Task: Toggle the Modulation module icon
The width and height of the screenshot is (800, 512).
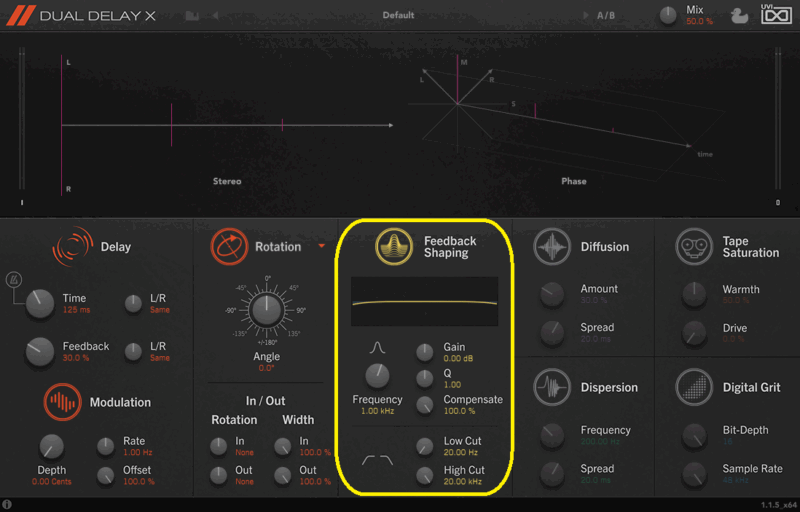Action: pos(62,402)
